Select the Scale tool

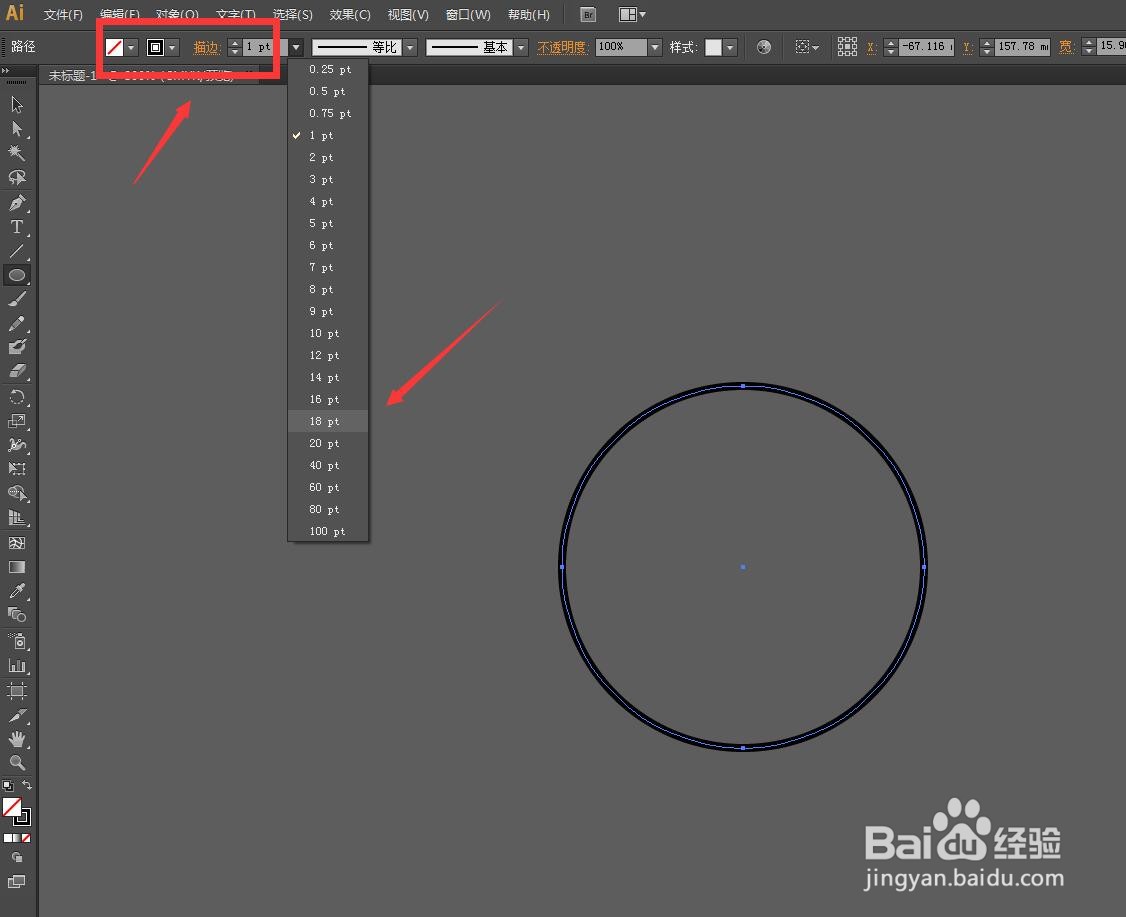(x=17, y=422)
